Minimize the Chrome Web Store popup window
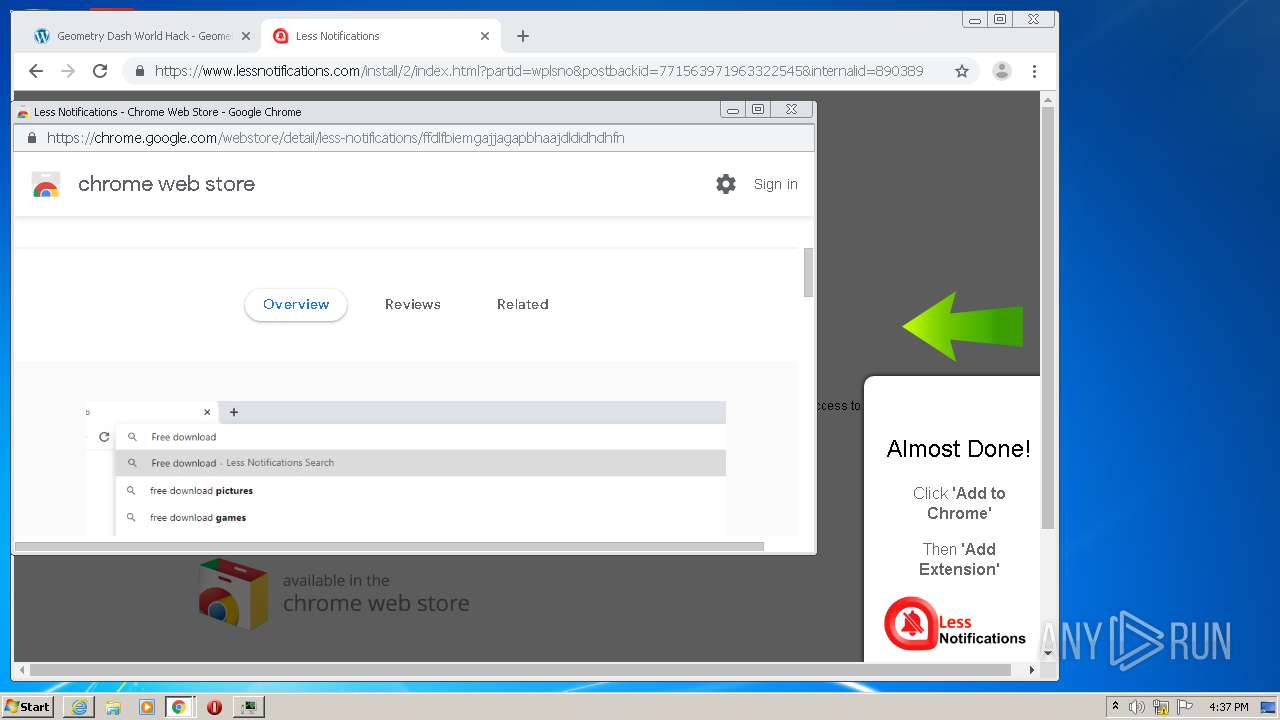The image size is (1280, 720). tap(733, 110)
